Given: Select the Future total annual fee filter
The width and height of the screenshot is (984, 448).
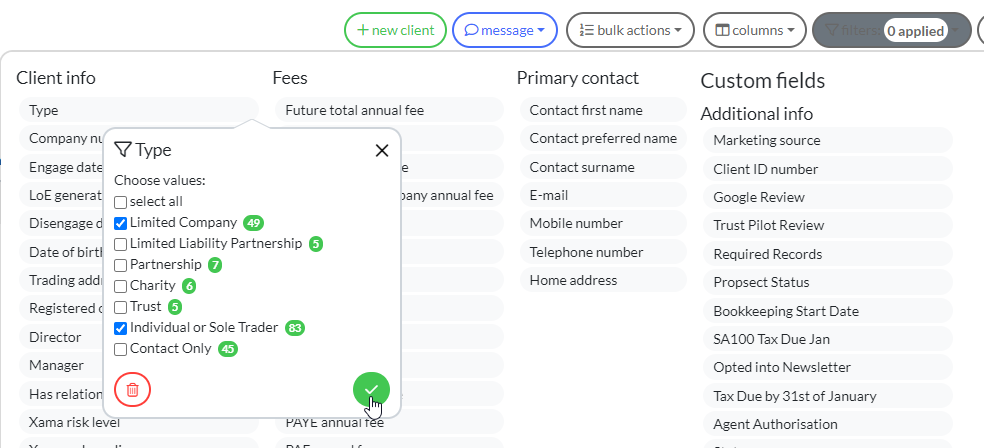Looking at the screenshot, I should [x=389, y=110].
